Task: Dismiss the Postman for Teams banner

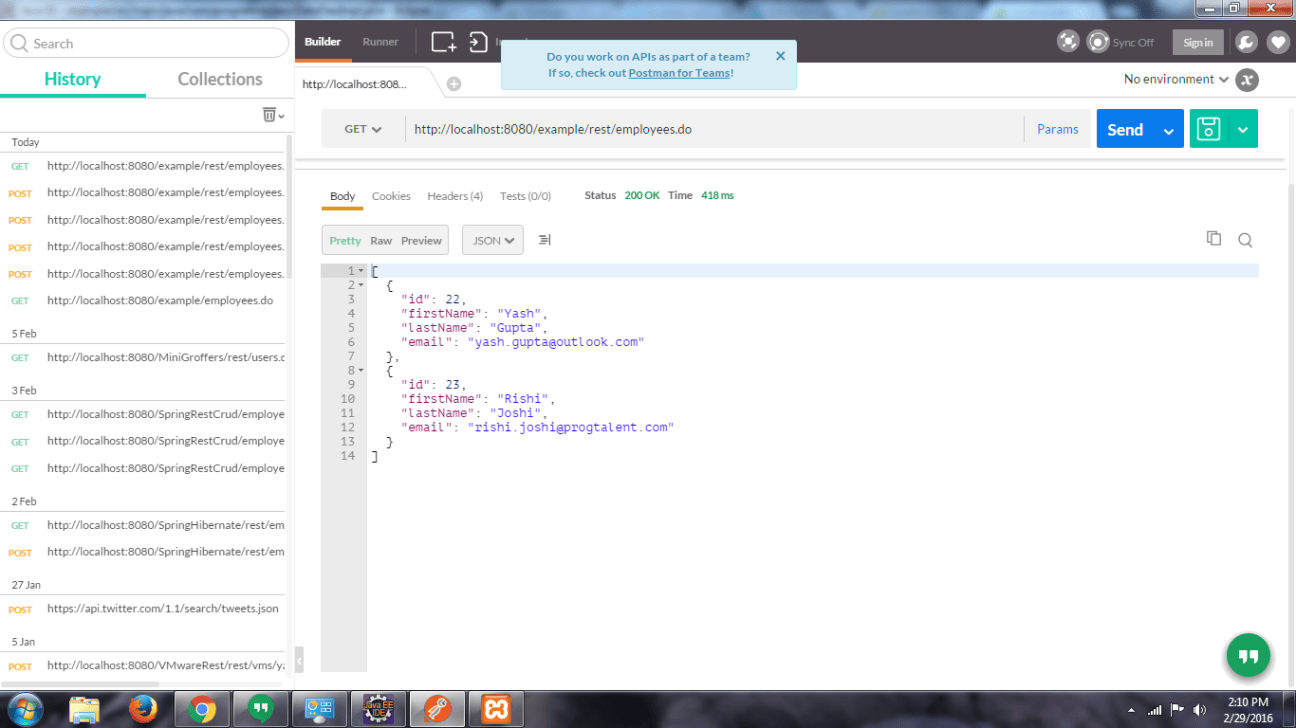Action: point(780,56)
